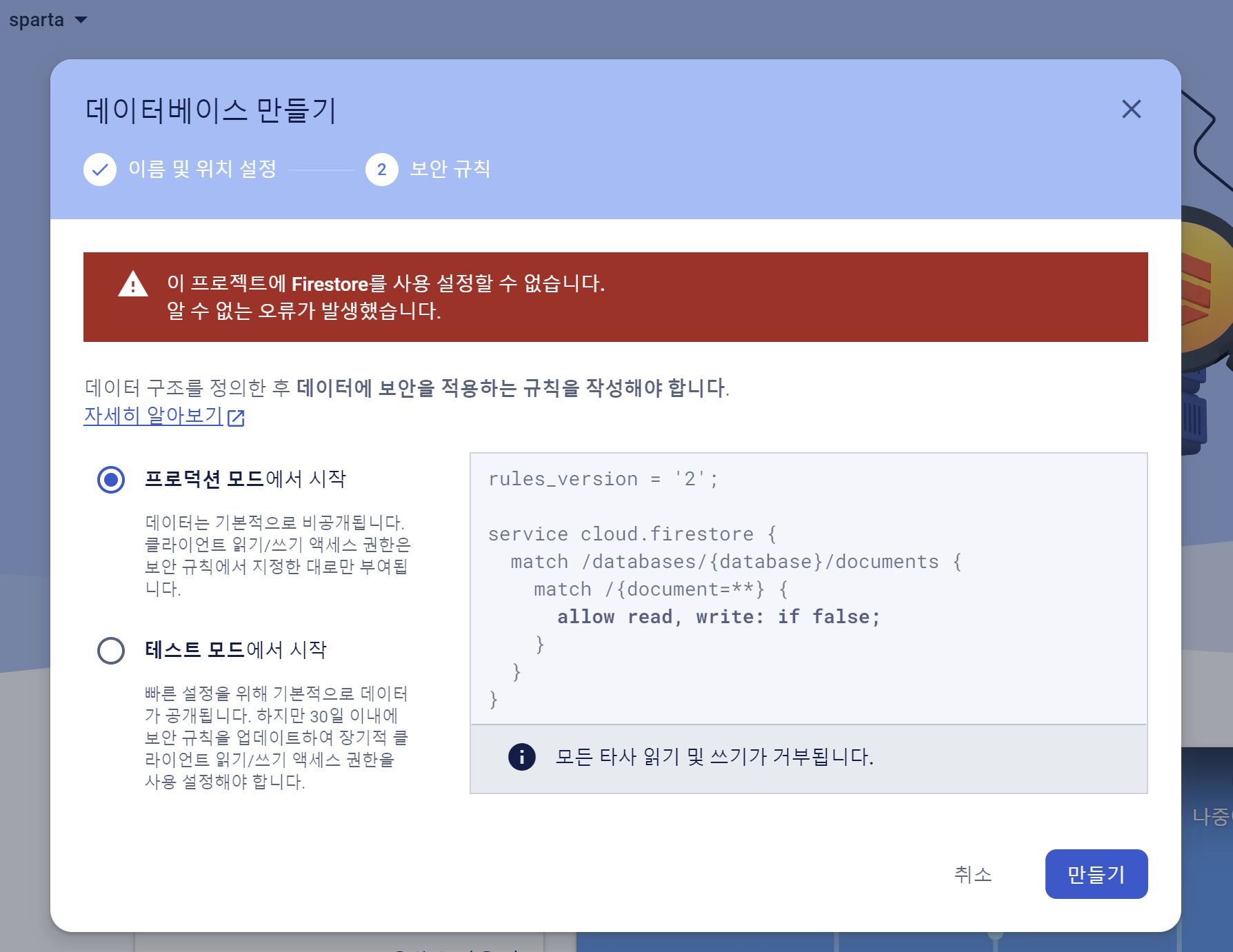Click the 데이터 구조를 정의한 후 instruction text
This screenshot has height=952, width=1233.
[x=407, y=387]
